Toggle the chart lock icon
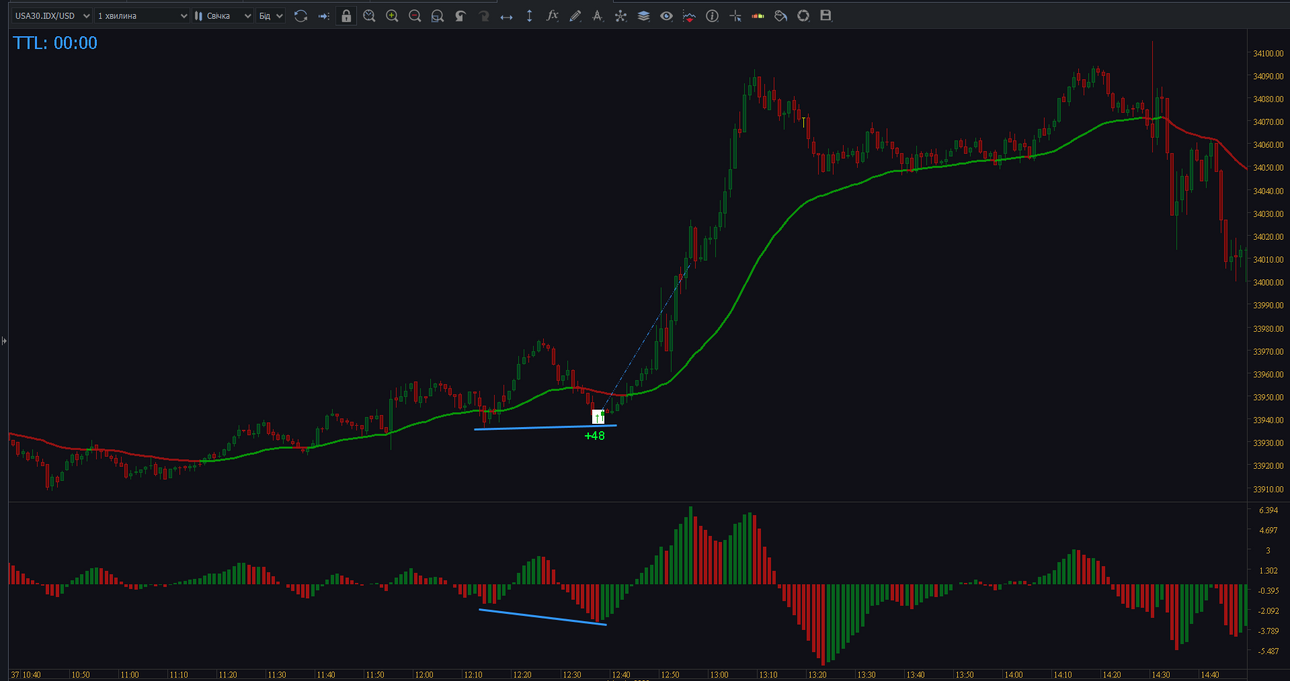Viewport: 1290px width, 681px height. 346,16
